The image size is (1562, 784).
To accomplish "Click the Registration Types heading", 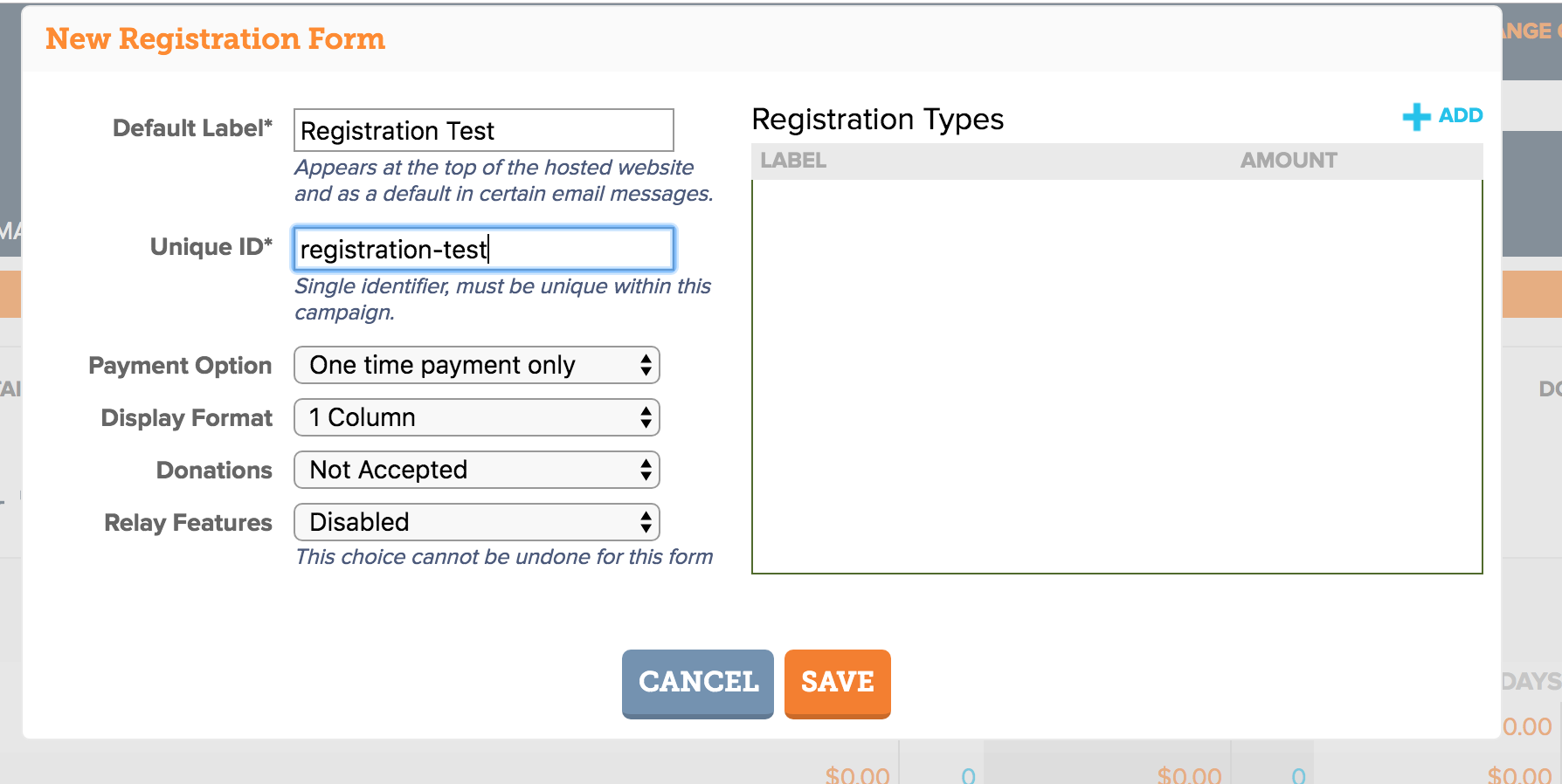I will pyautogui.click(x=878, y=120).
